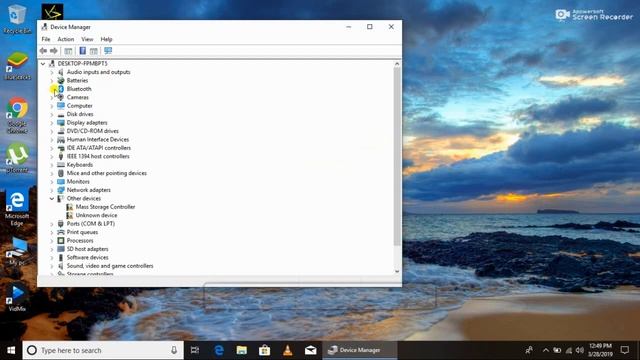640x360 pixels.
Task: Select the Recycle Bin desktop icon
Action: [17, 19]
